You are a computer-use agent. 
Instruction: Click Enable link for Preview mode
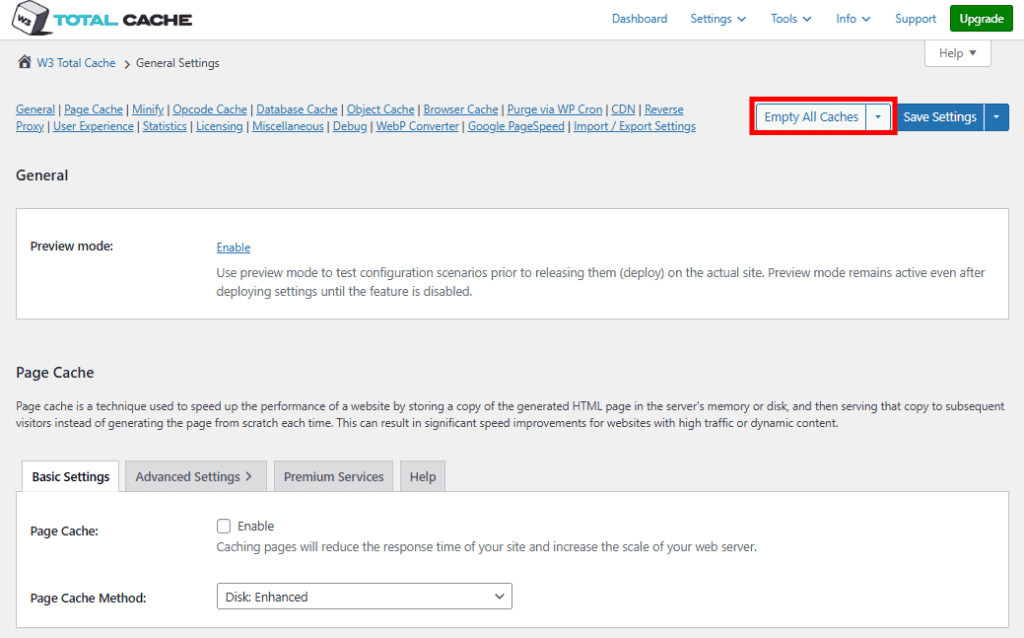point(233,247)
